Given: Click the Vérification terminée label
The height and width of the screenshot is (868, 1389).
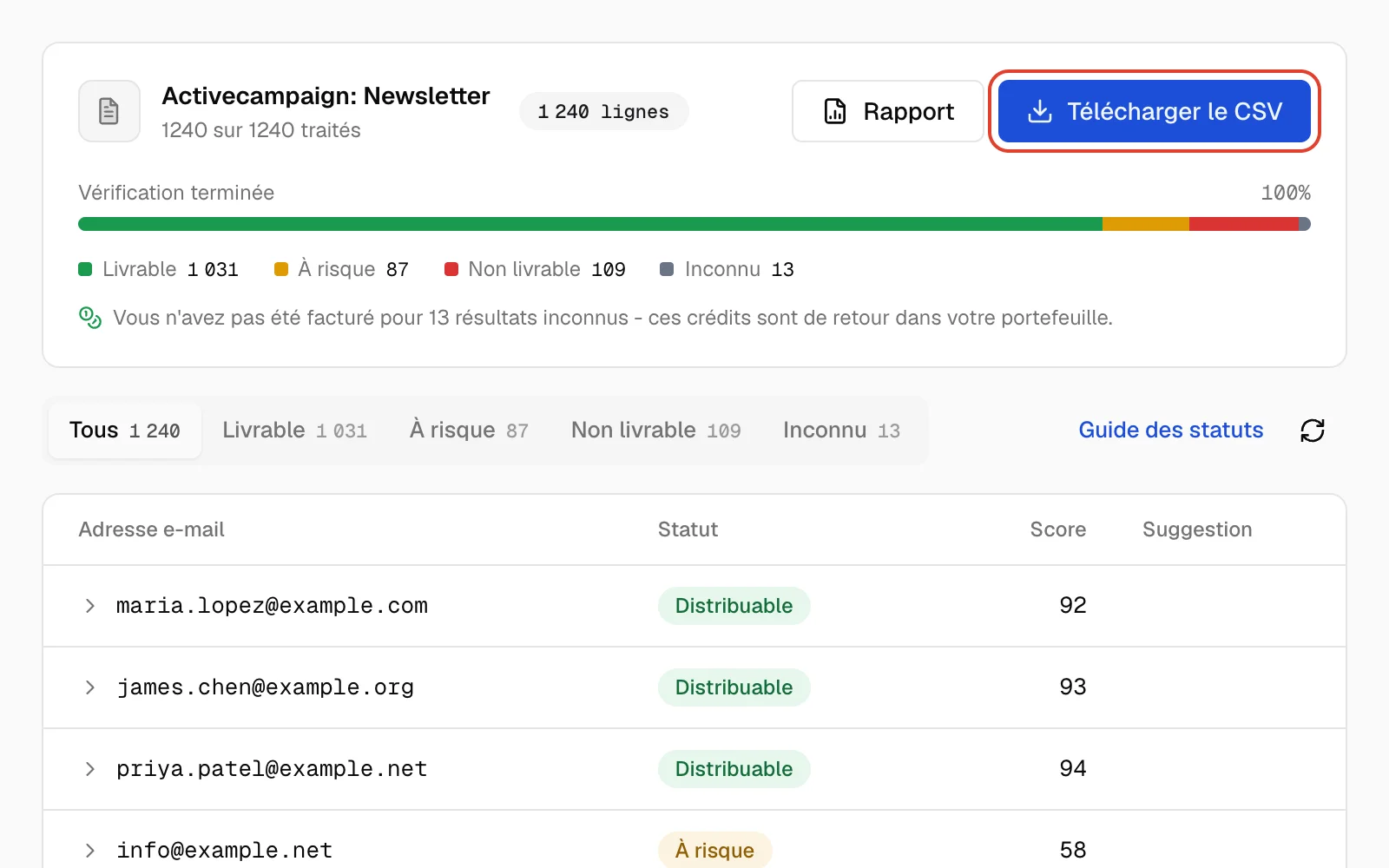Looking at the screenshot, I should click(x=176, y=193).
